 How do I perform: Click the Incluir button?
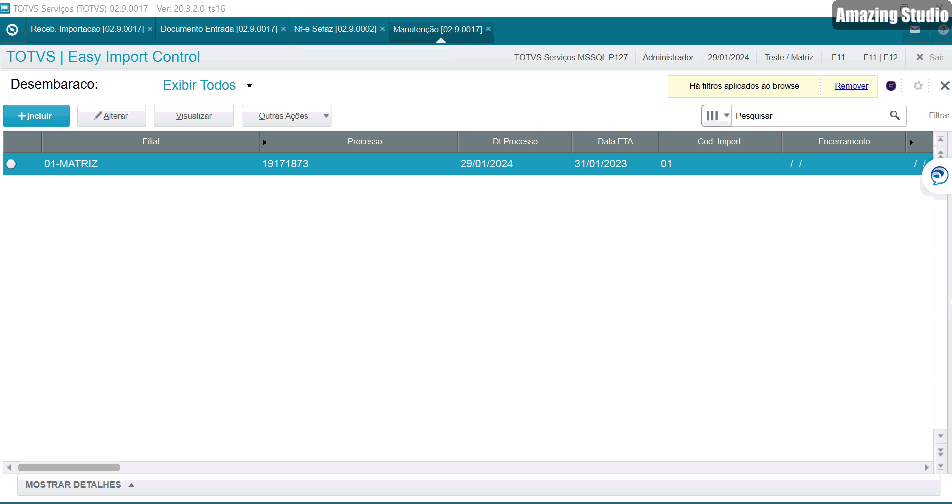[36, 116]
